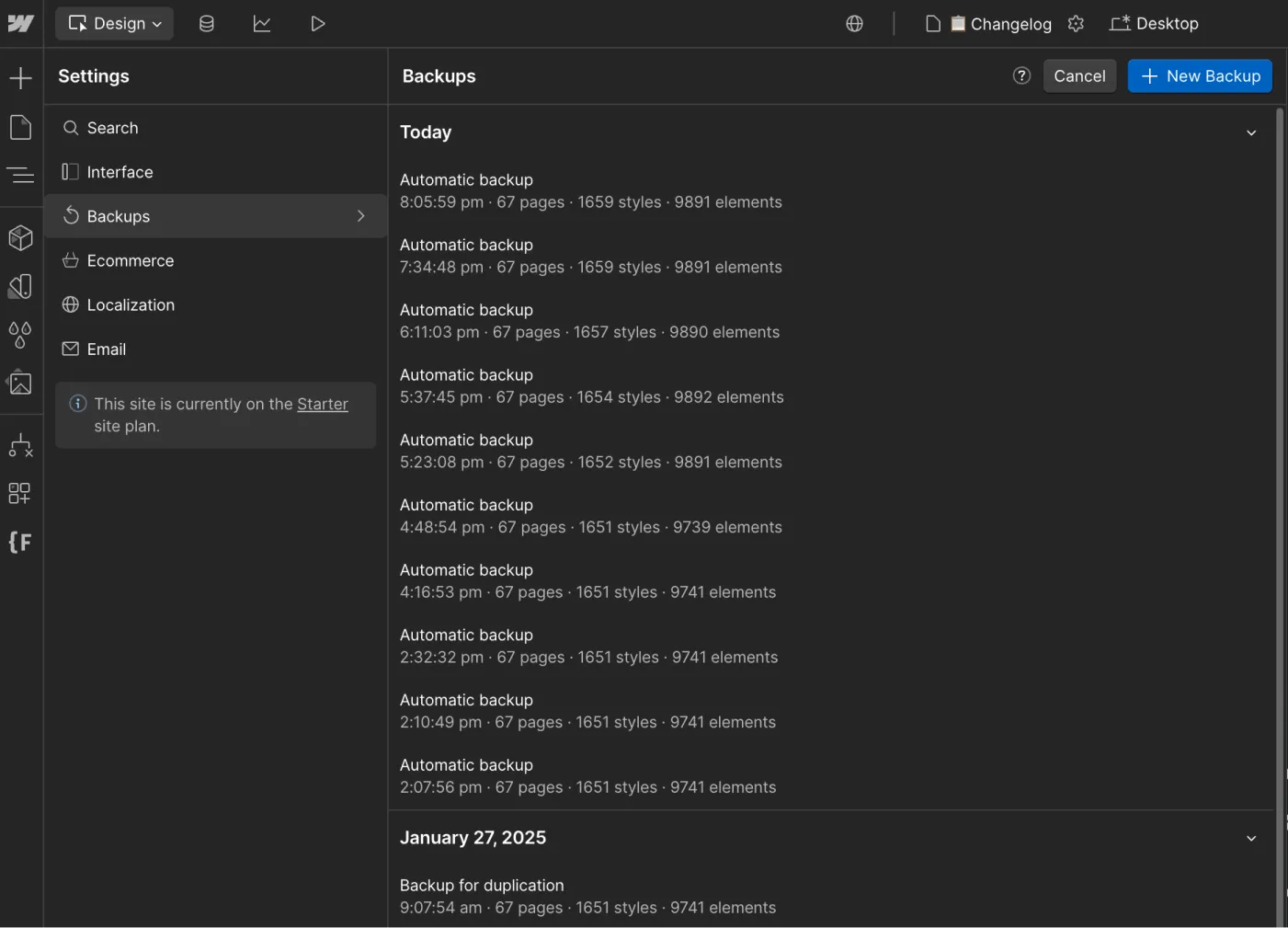This screenshot has height=928, width=1288.
Task: Collapse the Today backups section
Action: (x=1251, y=132)
